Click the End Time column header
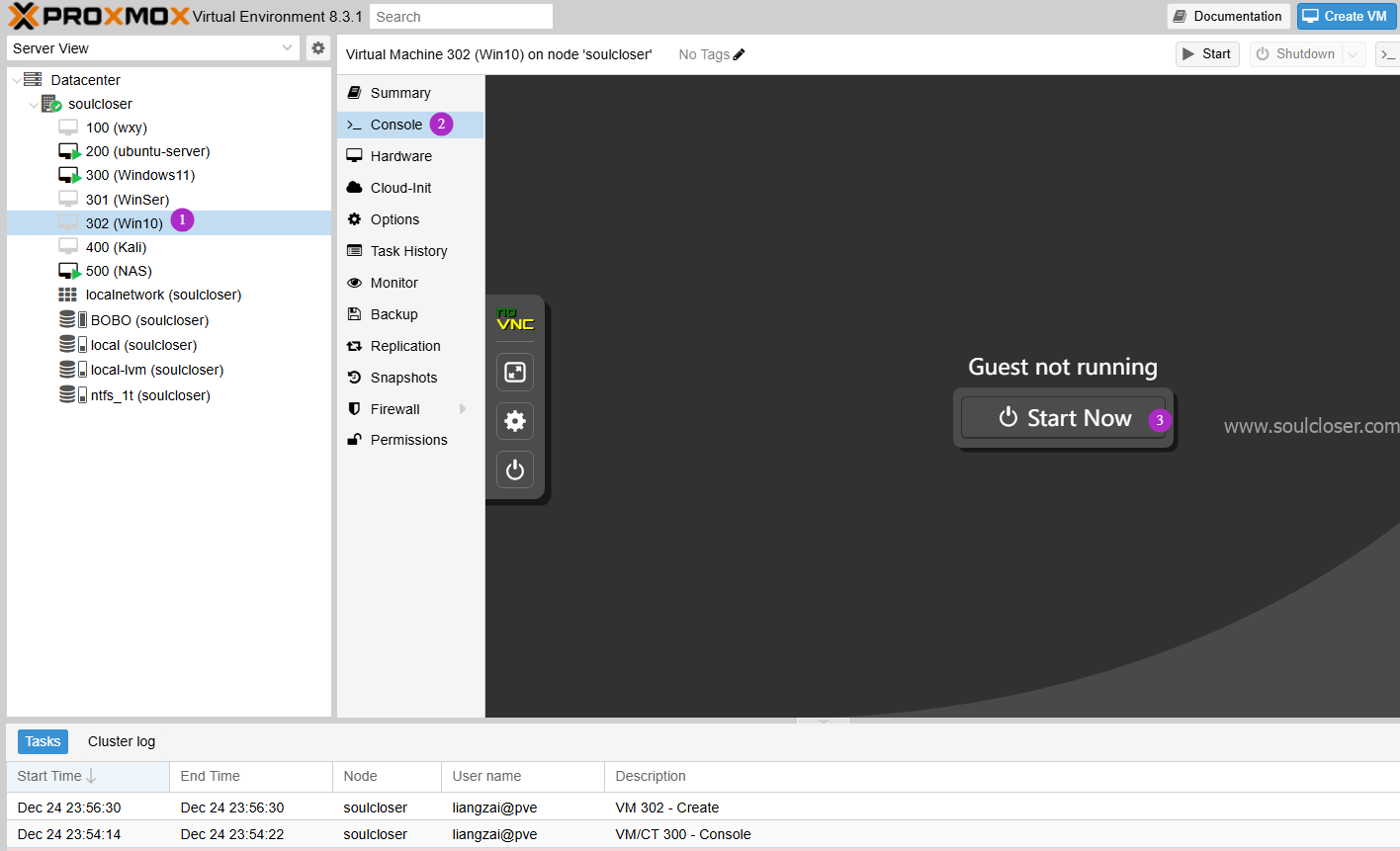 [251, 776]
